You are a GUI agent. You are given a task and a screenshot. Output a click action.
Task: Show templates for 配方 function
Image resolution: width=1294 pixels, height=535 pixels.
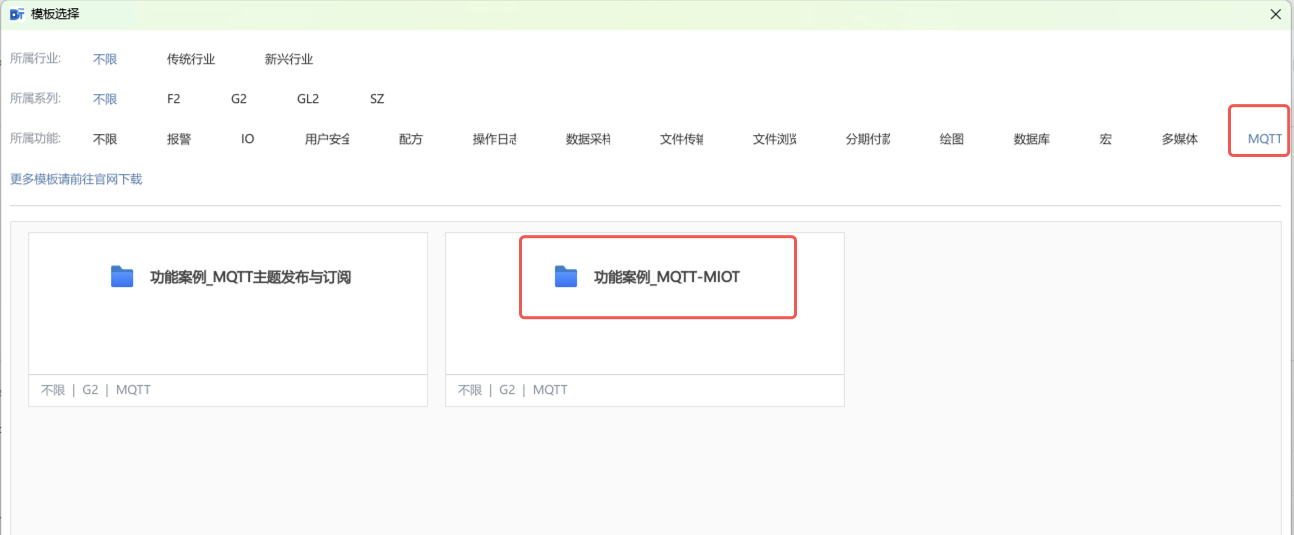pyautogui.click(x=410, y=139)
